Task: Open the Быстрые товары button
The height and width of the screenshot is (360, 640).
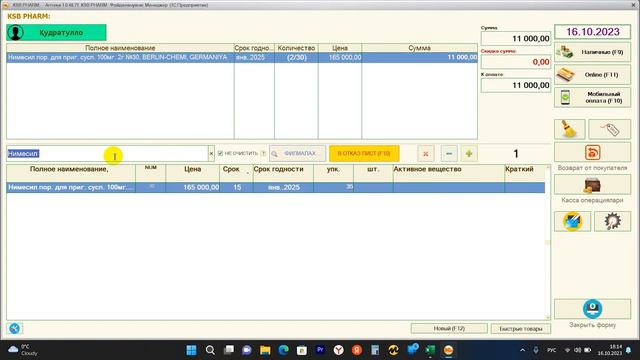Action: point(521,329)
